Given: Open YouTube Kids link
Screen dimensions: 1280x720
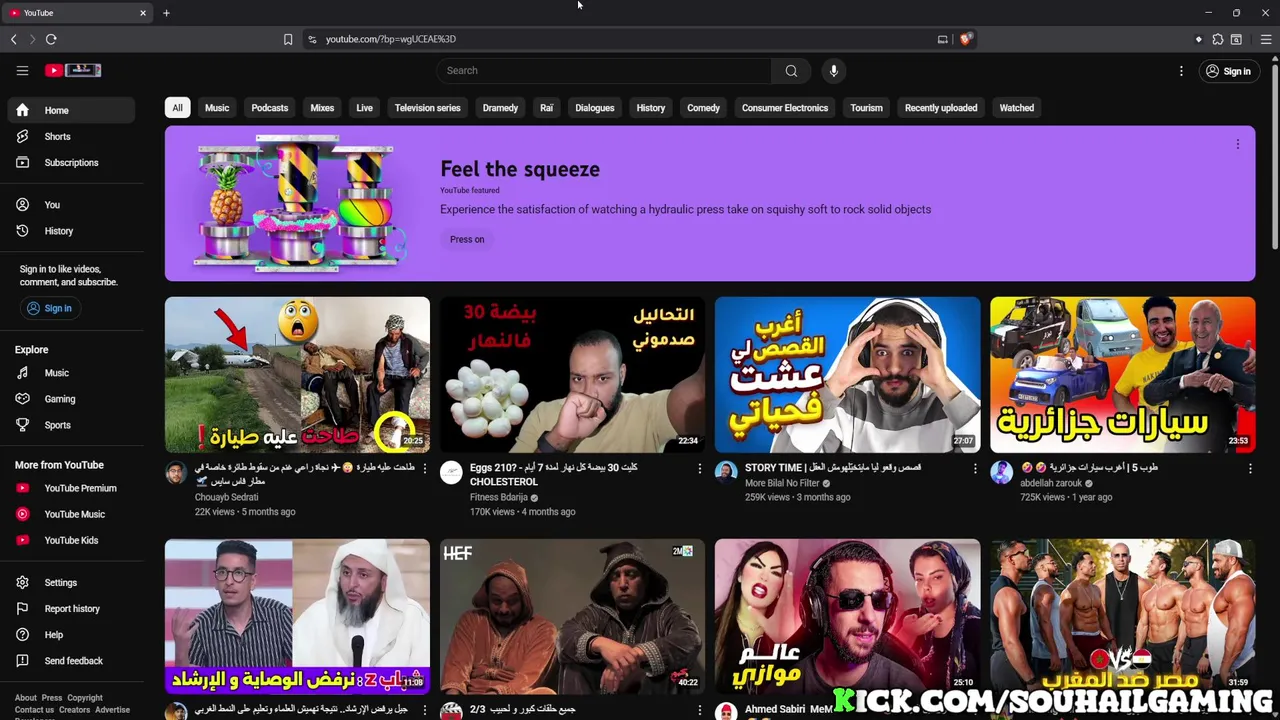Looking at the screenshot, I should coord(71,540).
